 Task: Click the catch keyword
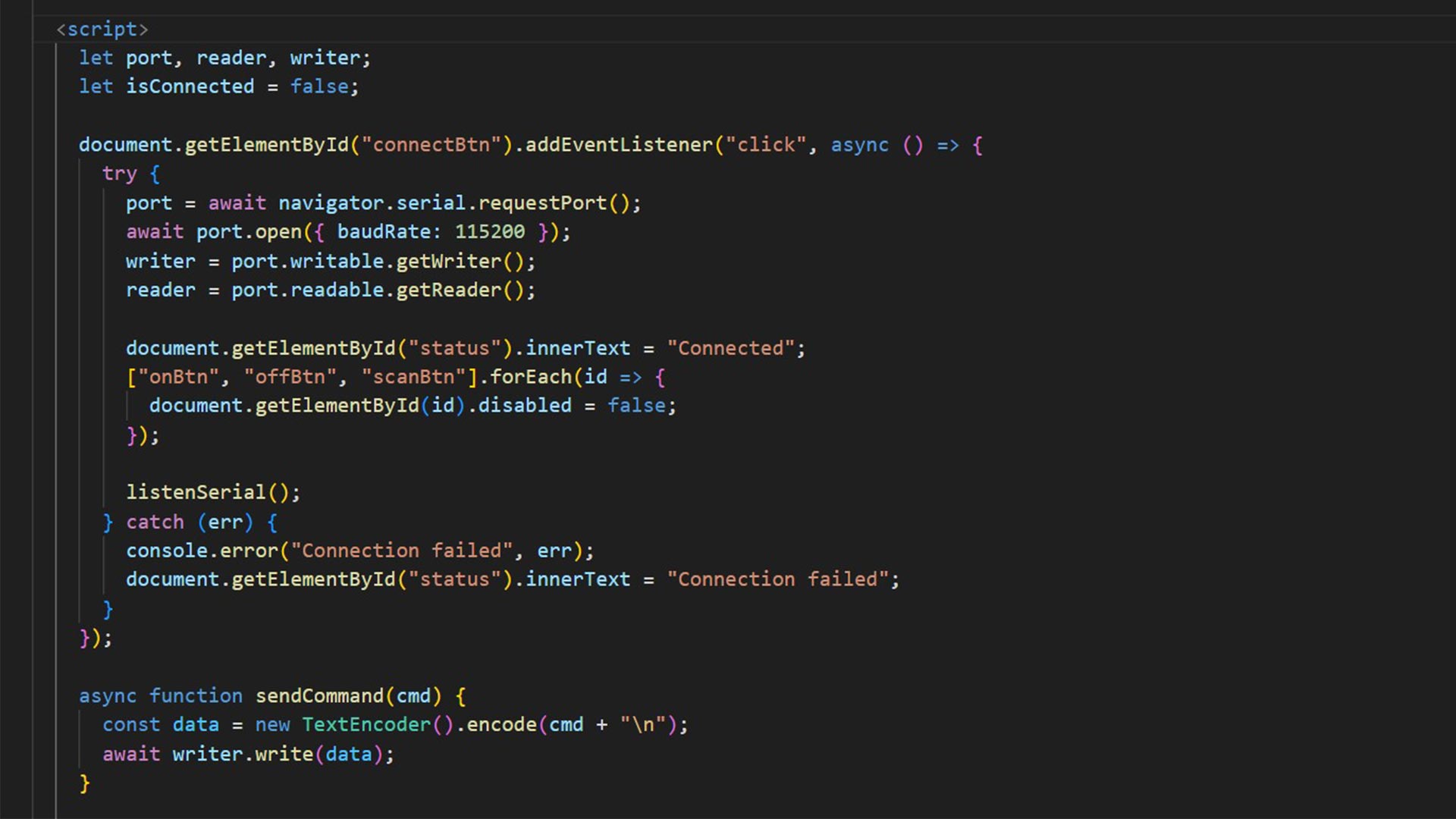[x=155, y=522]
